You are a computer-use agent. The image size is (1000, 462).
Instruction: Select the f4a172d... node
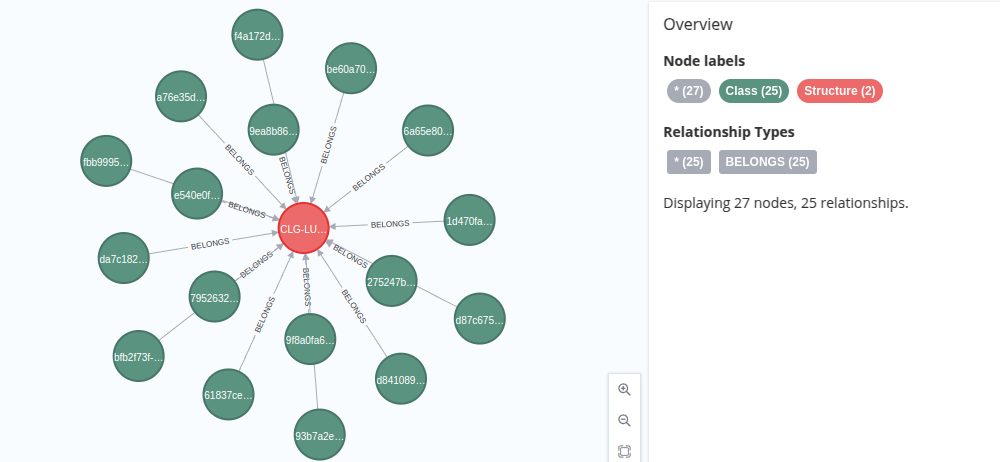(x=257, y=35)
